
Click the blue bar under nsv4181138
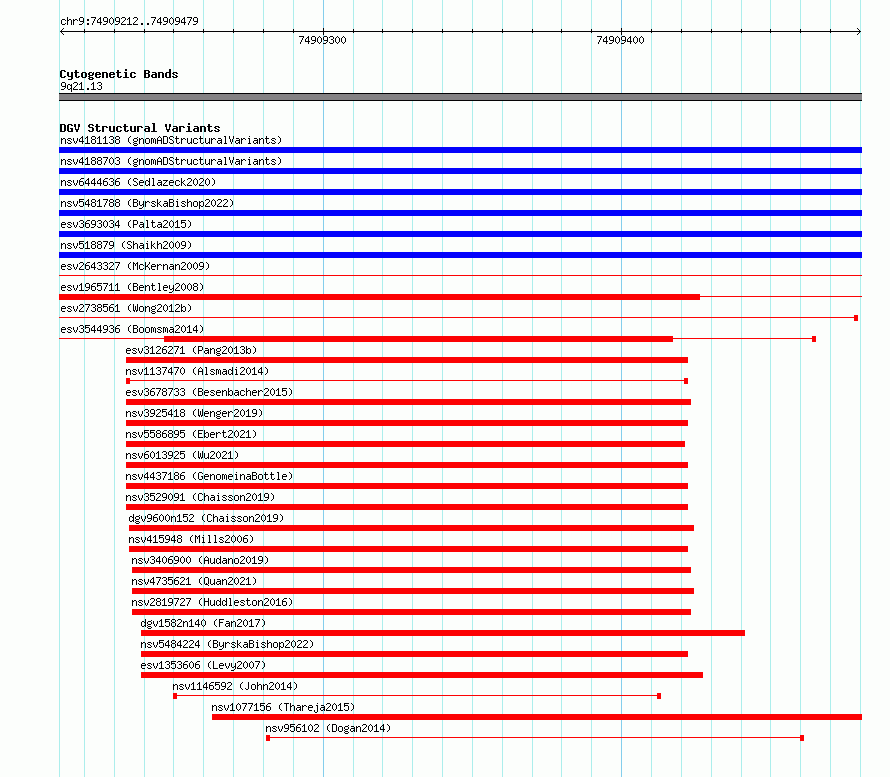pos(460,150)
